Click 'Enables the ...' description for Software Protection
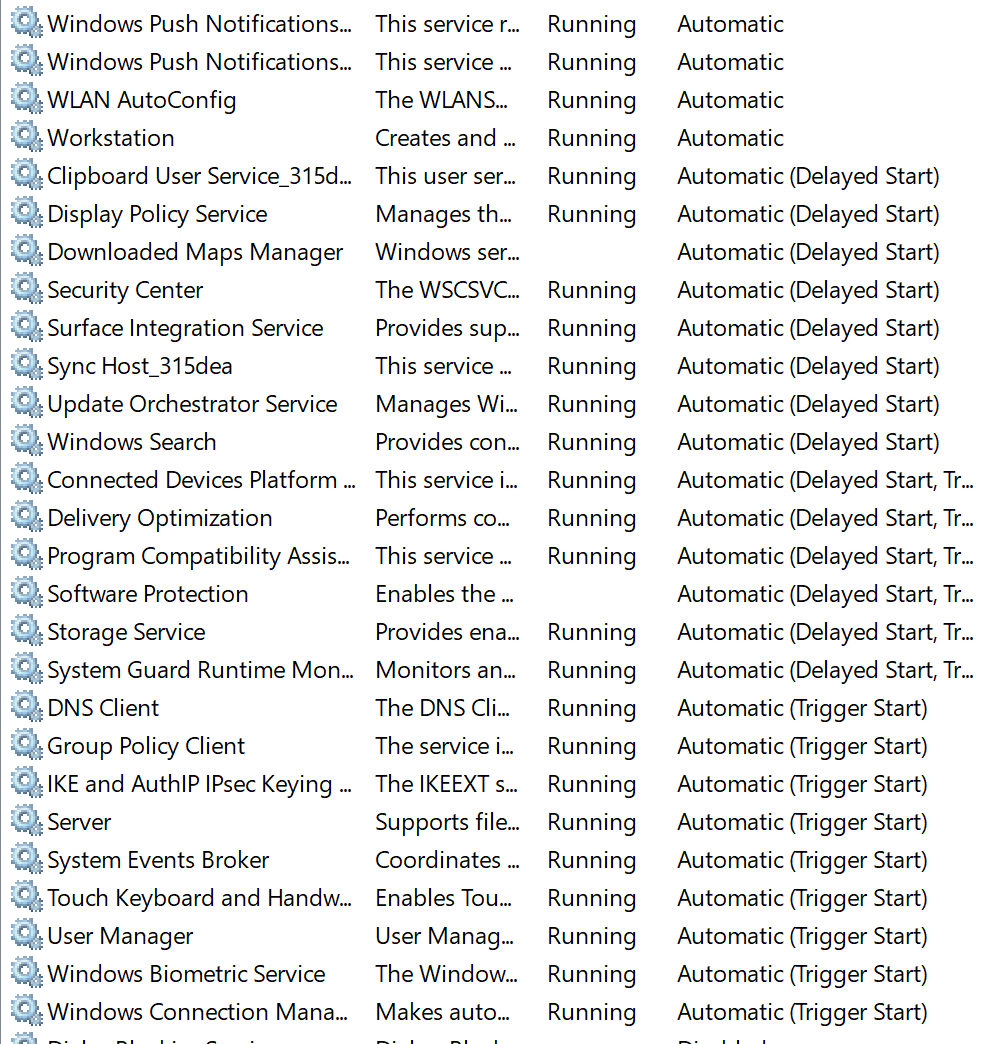 (x=445, y=594)
